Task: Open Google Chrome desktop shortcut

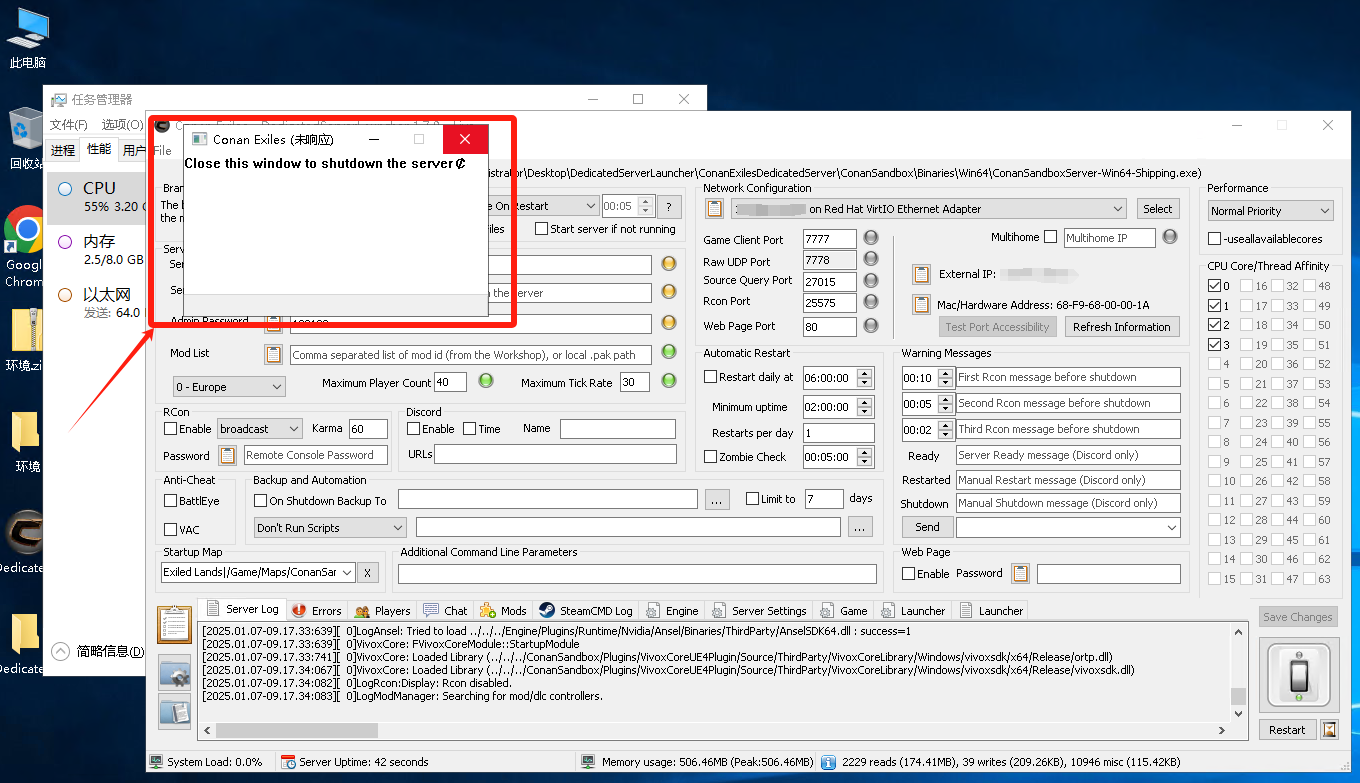Action: [x=23, y=245]
